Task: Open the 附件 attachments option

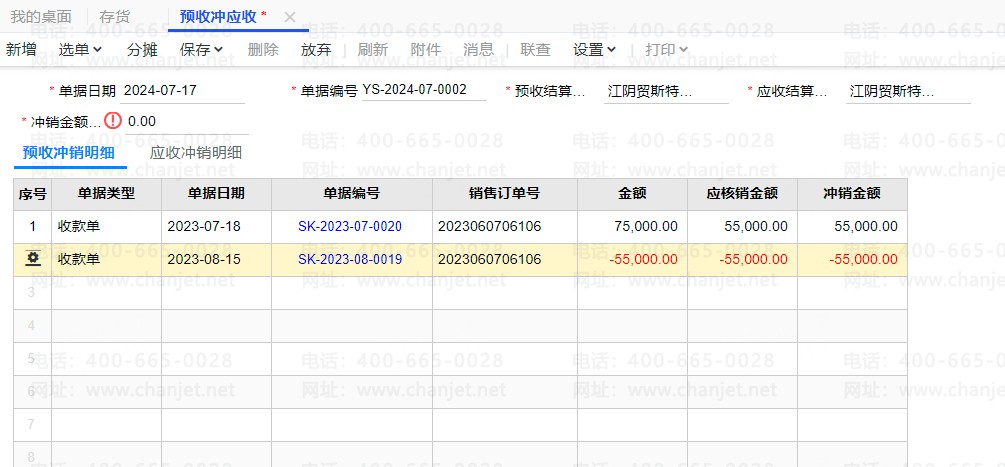Action: click(426, 49)
